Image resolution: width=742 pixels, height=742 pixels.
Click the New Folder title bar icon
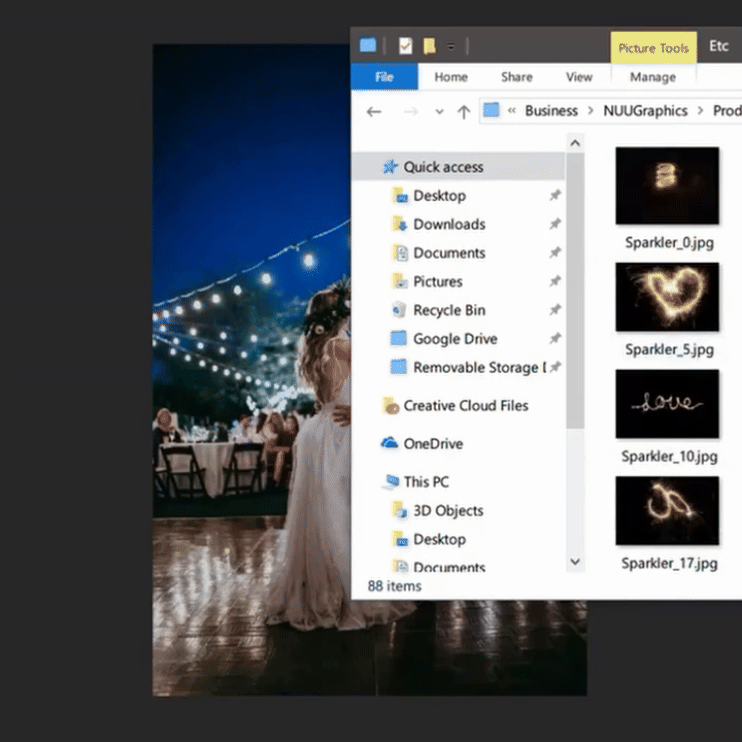point(429,46)
